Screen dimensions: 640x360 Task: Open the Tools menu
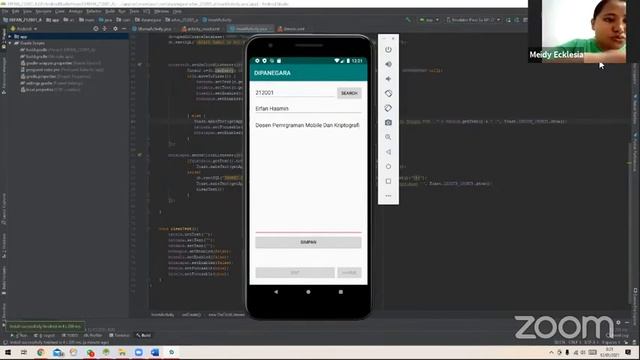pyautogui.click(x=134, y=11)
